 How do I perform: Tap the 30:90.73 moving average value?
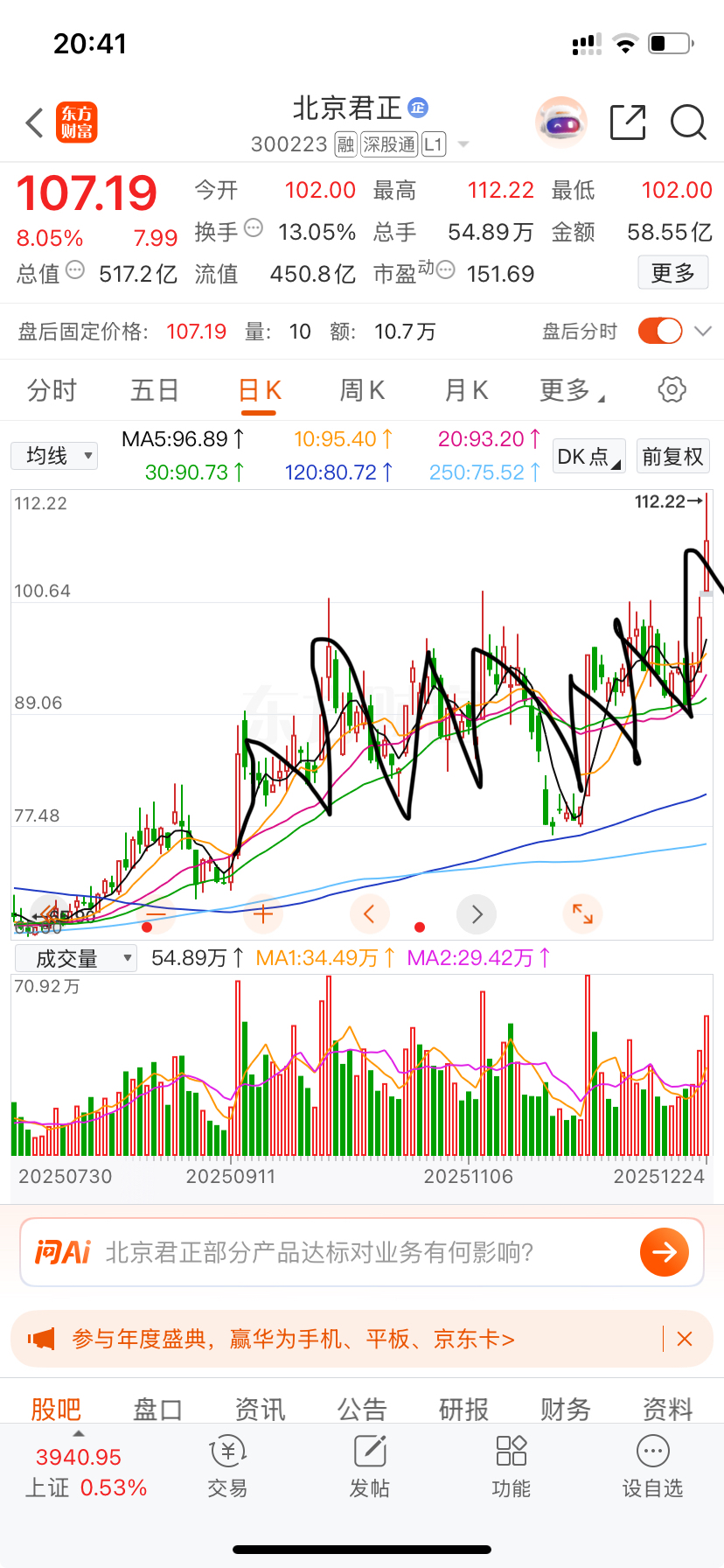[195, 472]
